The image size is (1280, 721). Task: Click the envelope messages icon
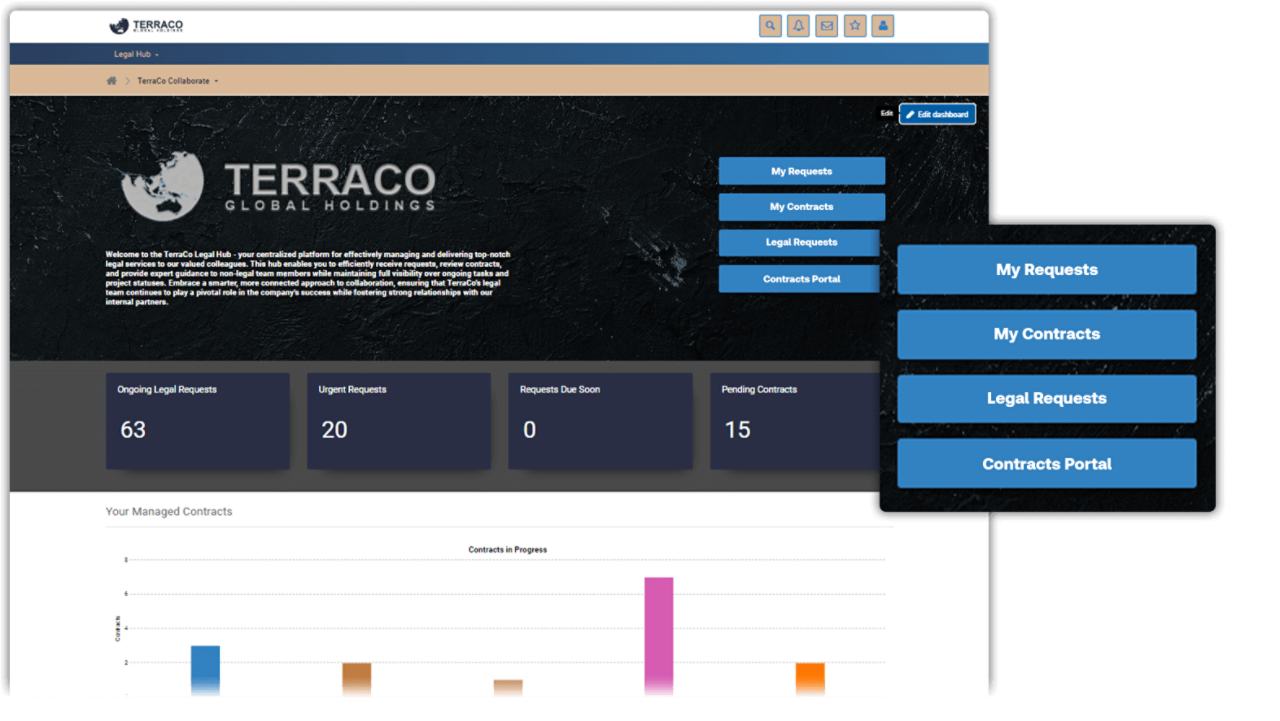826,26
